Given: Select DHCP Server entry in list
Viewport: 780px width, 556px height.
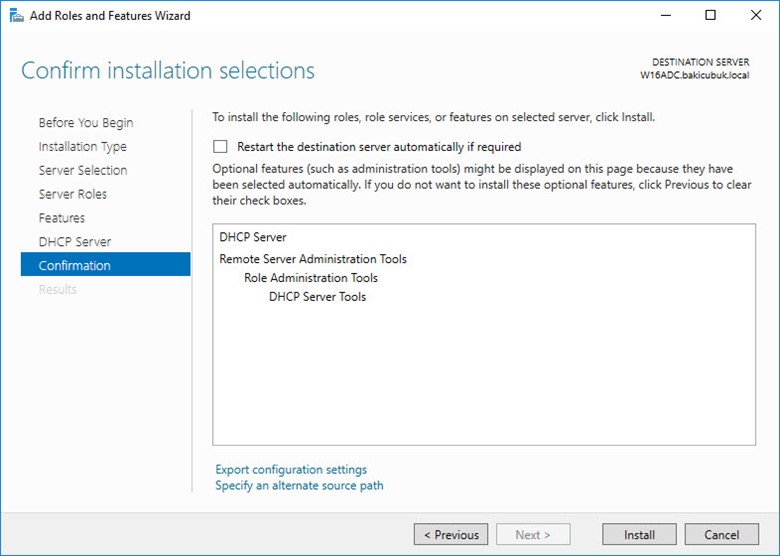Looking at the screenshot, I should click(253, 238).
